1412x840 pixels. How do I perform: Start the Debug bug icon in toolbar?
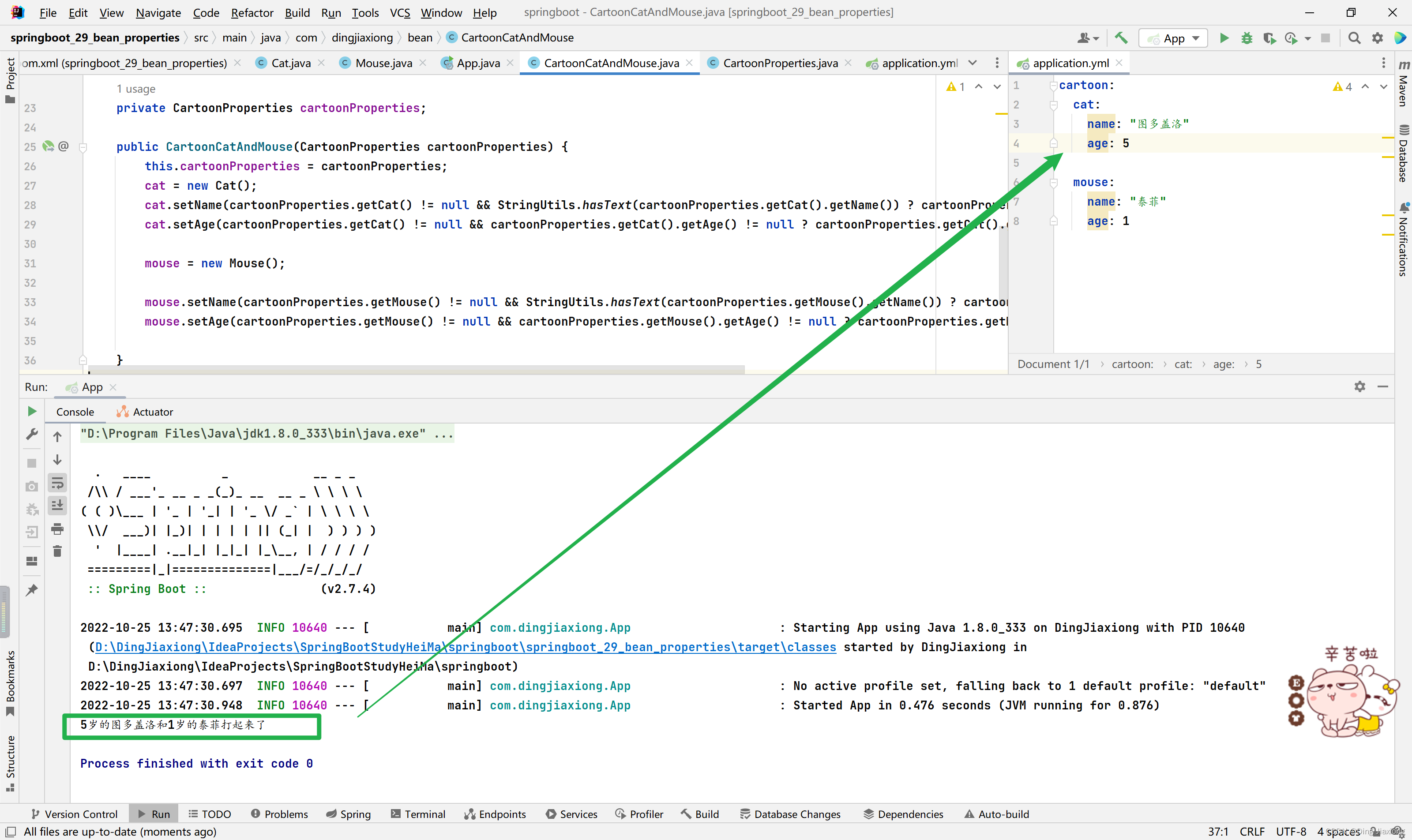1246,38
